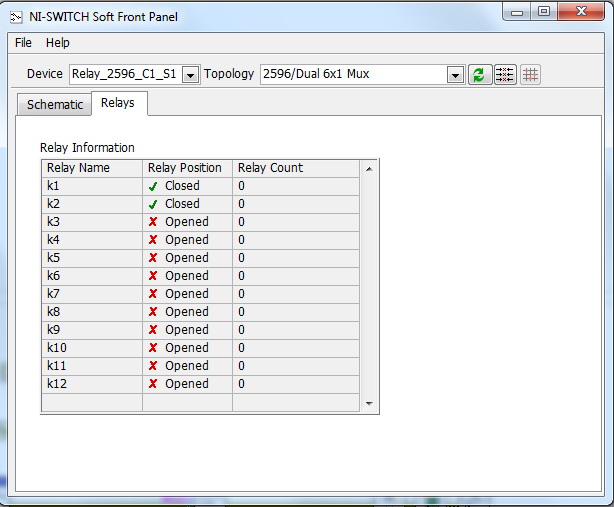
Task: Open the Topology dropdown arrow
Action: pyautogui.click(x=455, y=74)
